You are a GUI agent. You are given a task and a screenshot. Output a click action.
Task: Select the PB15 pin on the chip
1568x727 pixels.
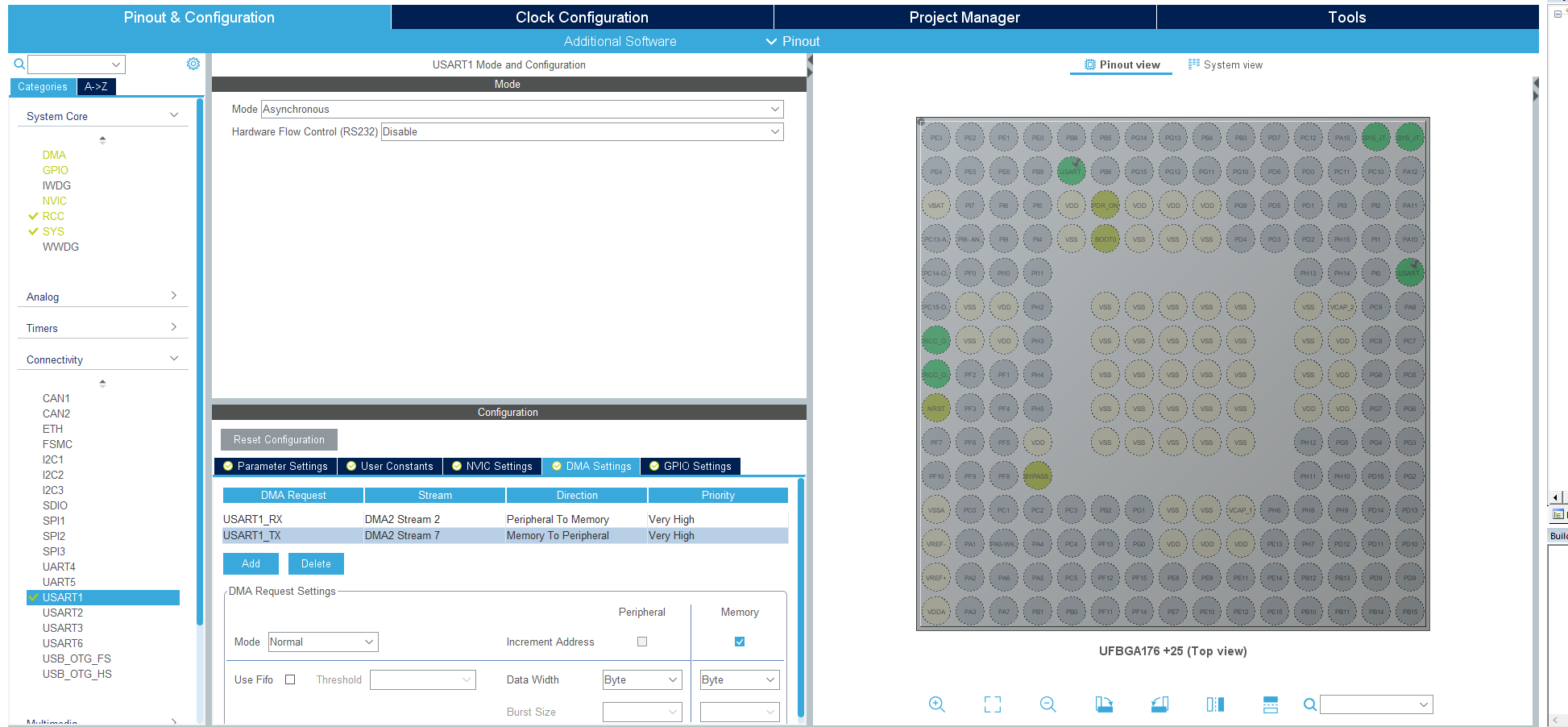coord(1409,612)
